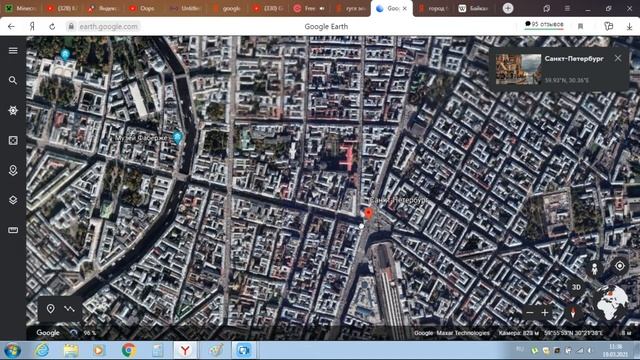The image size is (640, 360).
Task: Close the active Google Earth tab
Action: 404,8
